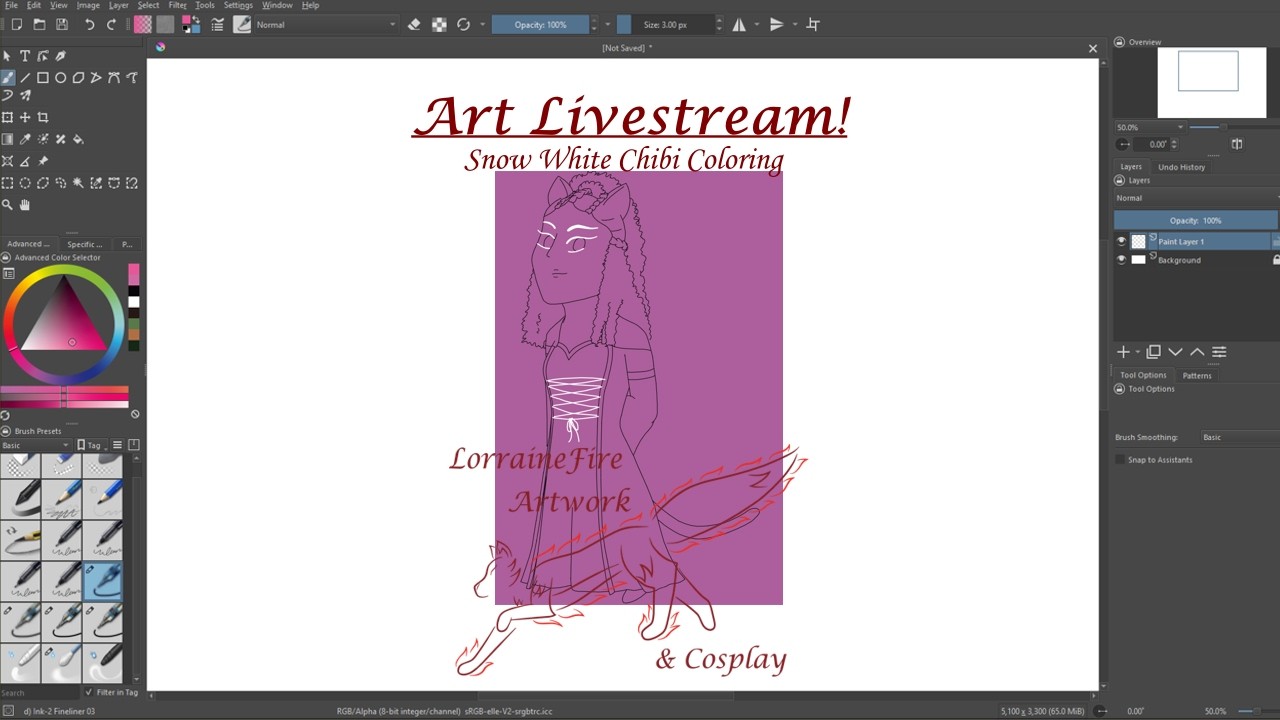
Task: Select the Bezier Curve tool
Action: (x=114, y=77)
